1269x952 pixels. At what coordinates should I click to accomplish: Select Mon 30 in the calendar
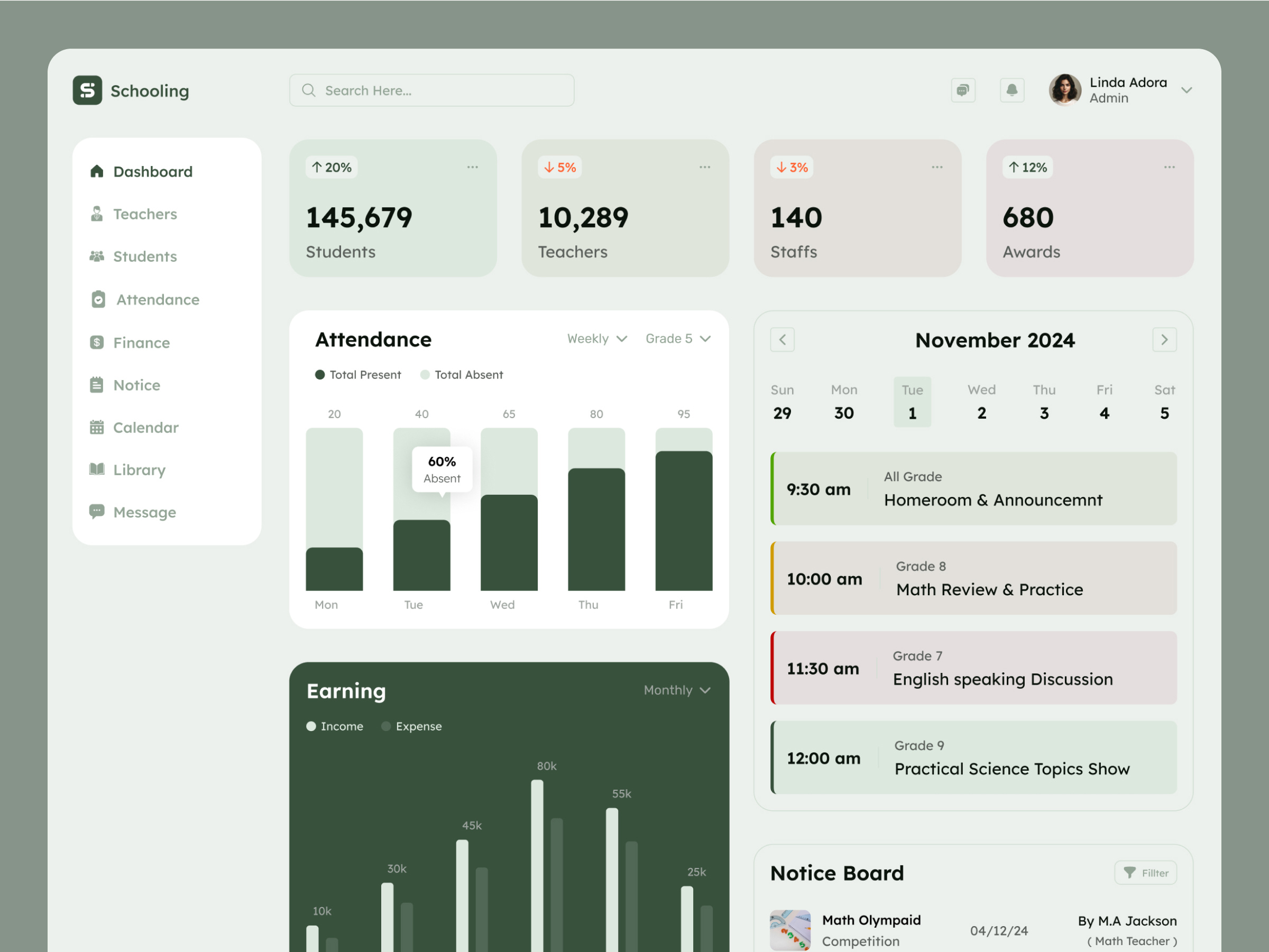(844, 402)
